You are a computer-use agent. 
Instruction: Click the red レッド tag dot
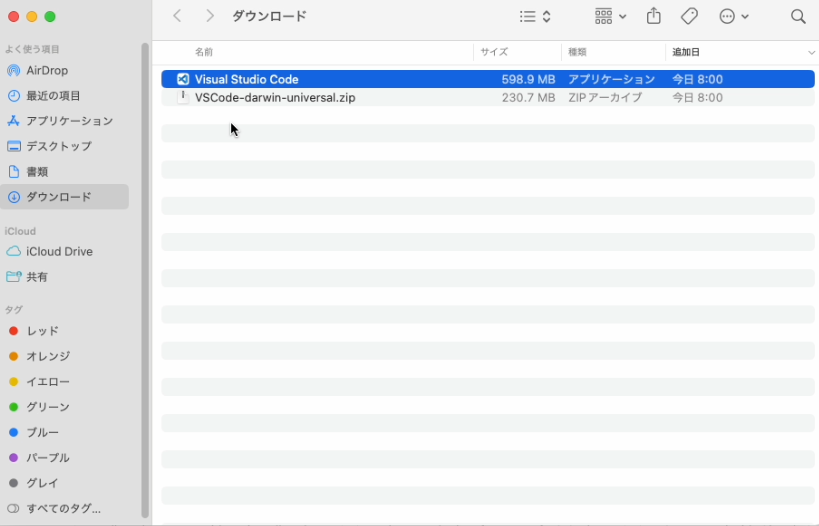click(14, 331)
